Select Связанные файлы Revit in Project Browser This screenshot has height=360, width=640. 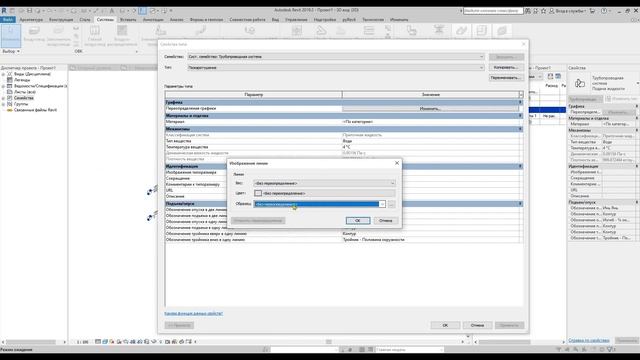[x=36, y=110]
